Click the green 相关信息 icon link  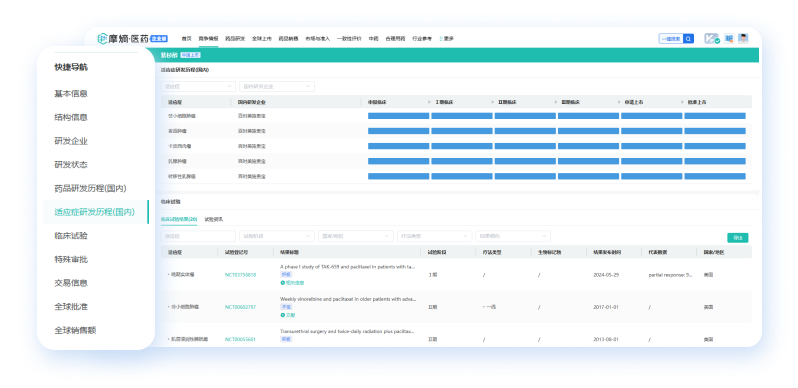pos(292,283)
